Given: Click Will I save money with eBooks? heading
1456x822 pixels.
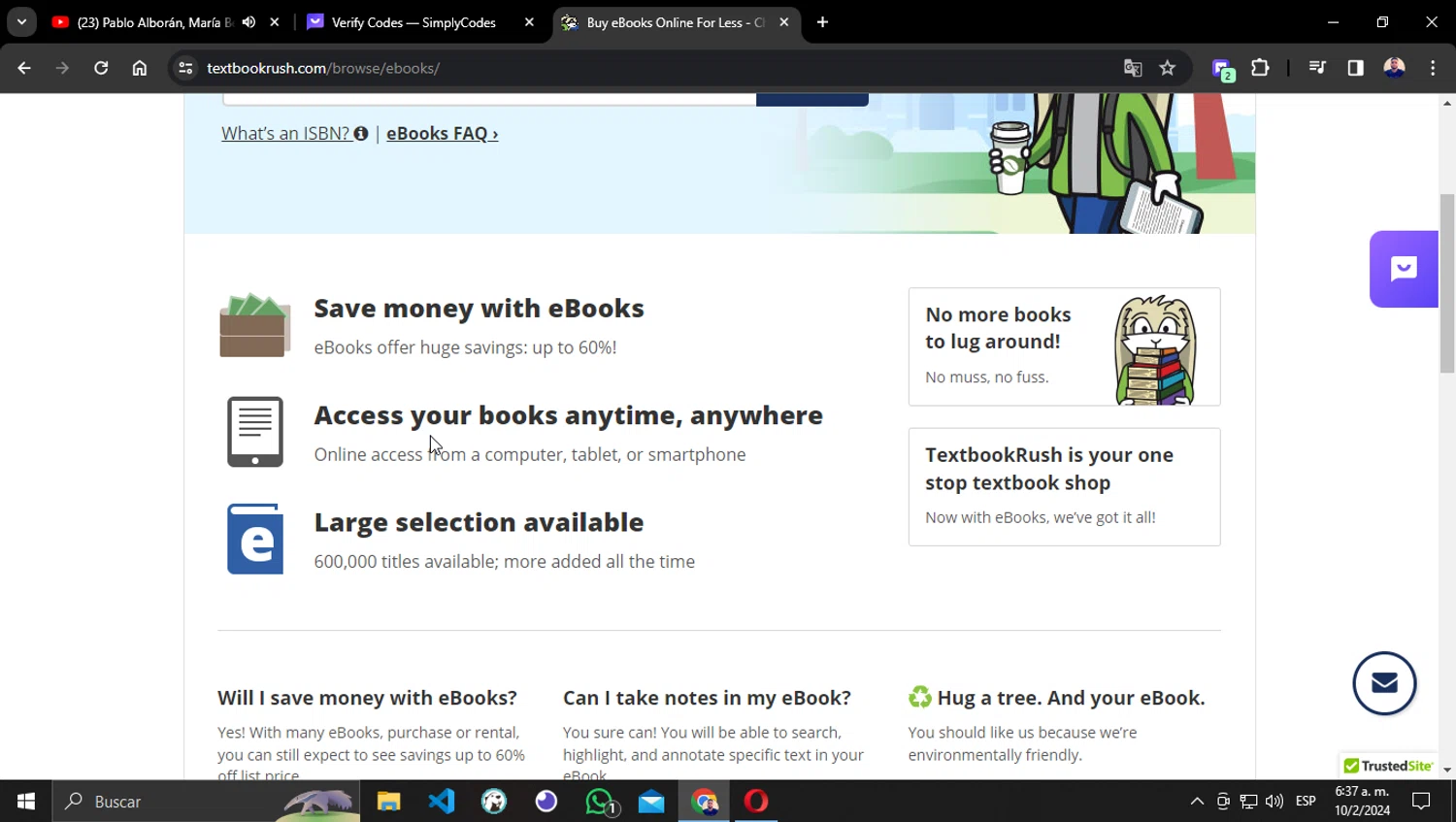Looking at the screenshot, I should (x=367, y=698).
